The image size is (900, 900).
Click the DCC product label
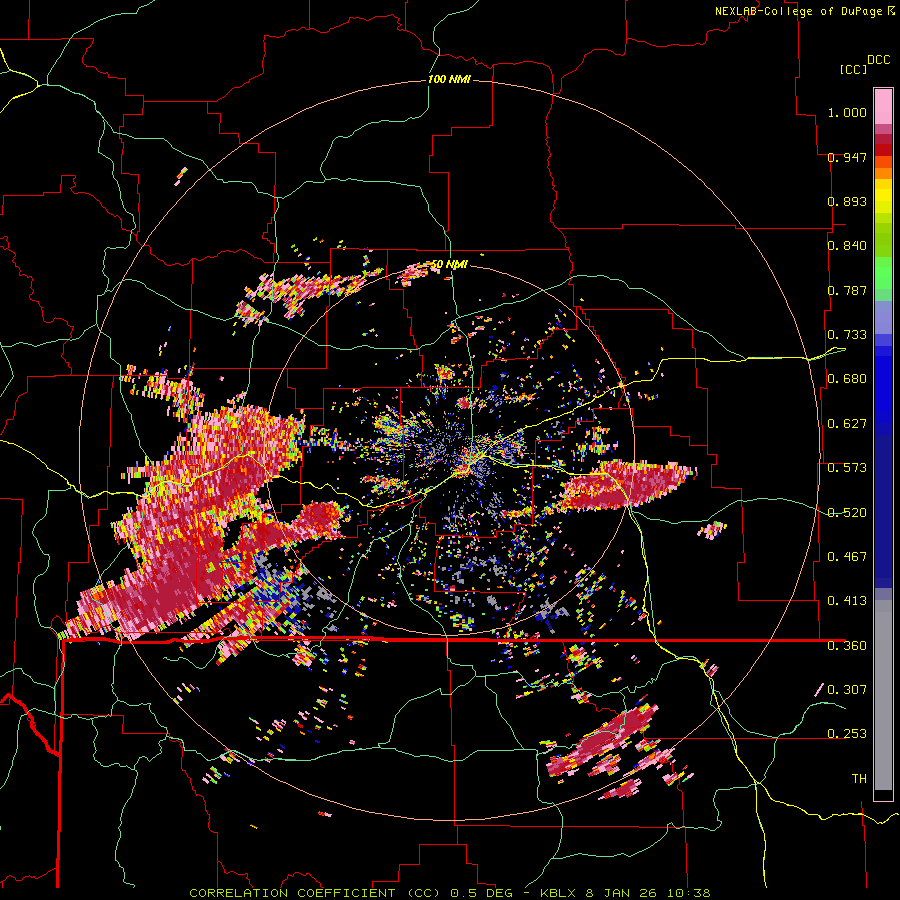[878, 60]
